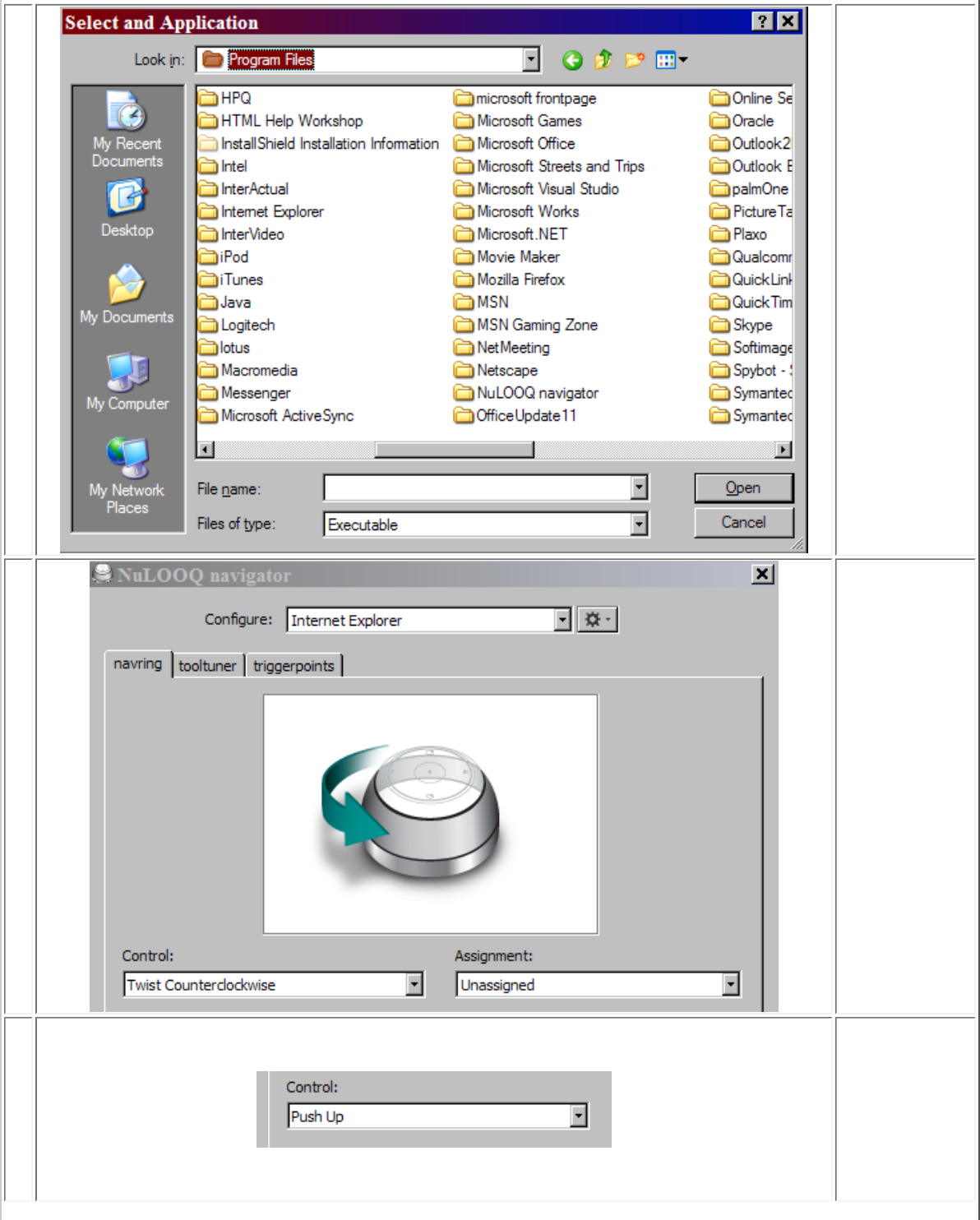
Task: Click the navring device preview image
Action: coord(430,814)
